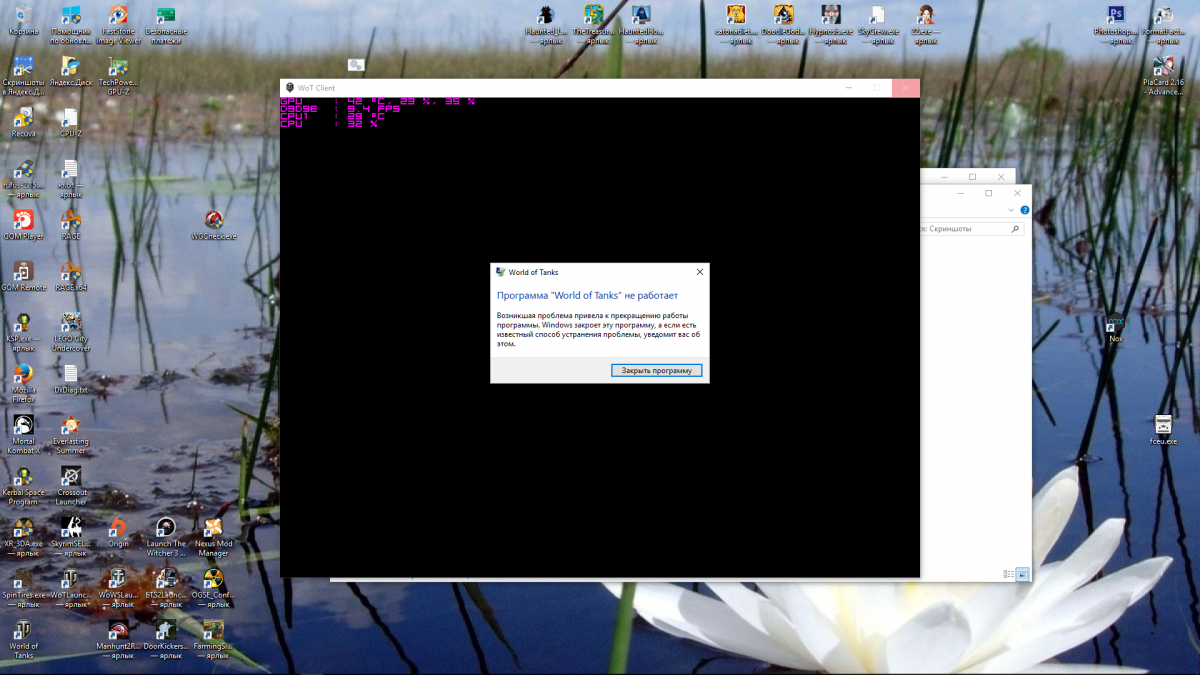This screenshot has height=675, width=1200.
Task: Select the PlaCard 2.16 Advanced icon
Action: point(1163,76)
